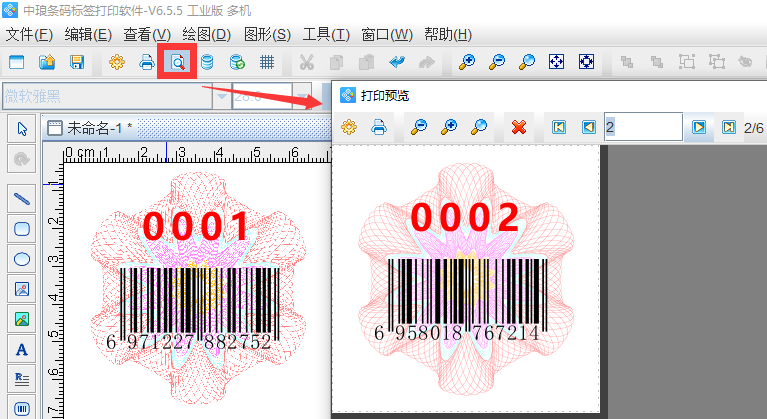This screenshot has width=767, height=419.
Task: Copy selected object icon
Action: click(x=337, y=62)
